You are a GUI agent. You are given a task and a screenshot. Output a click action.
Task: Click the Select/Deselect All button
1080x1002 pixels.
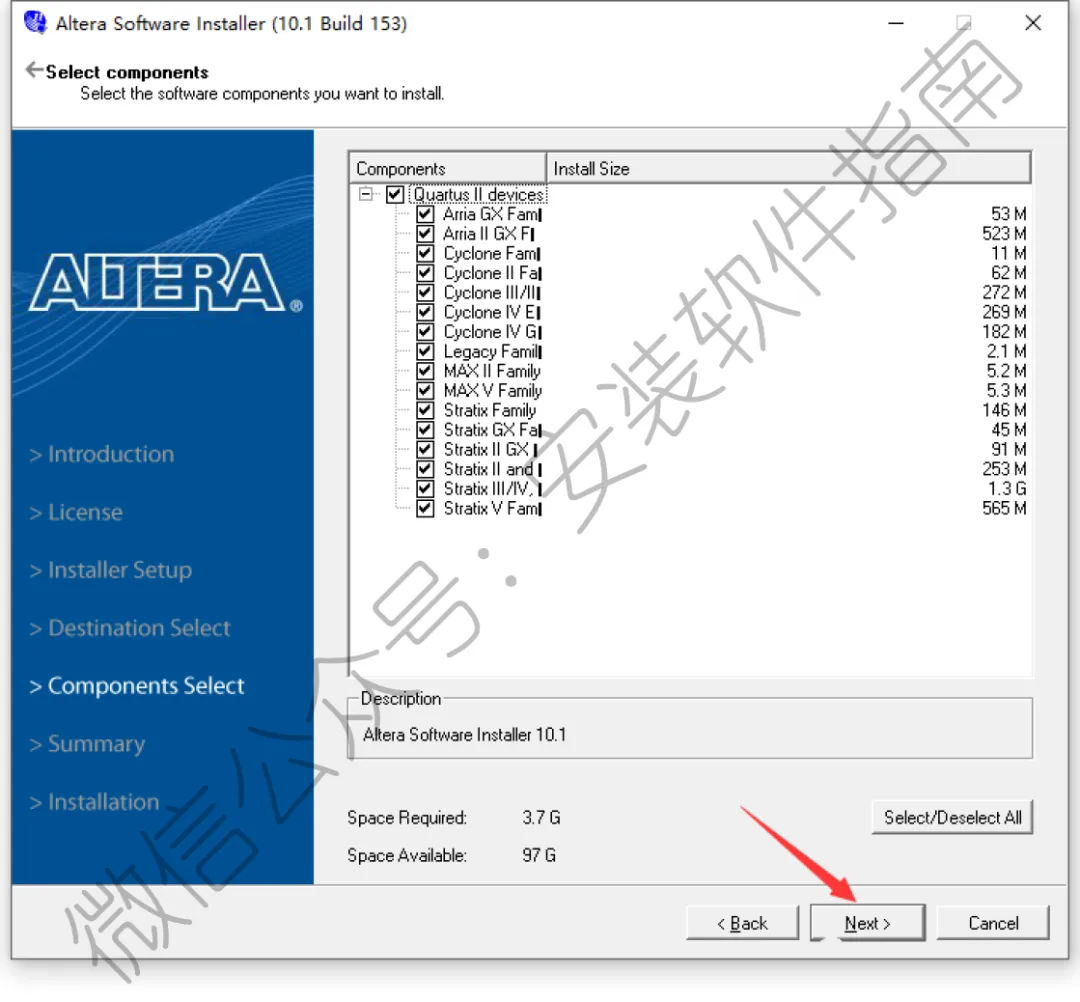tap(952, 817)
